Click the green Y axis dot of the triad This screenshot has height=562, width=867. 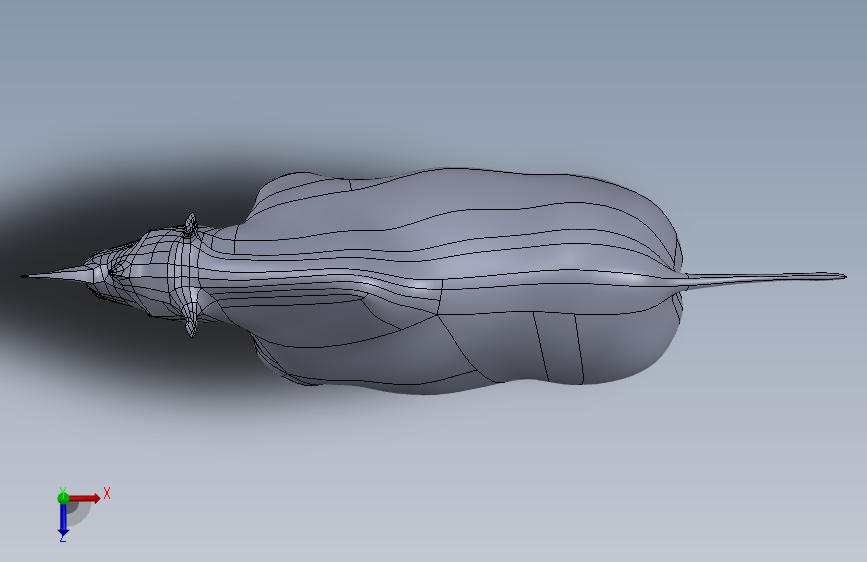(x=63, y=498)
